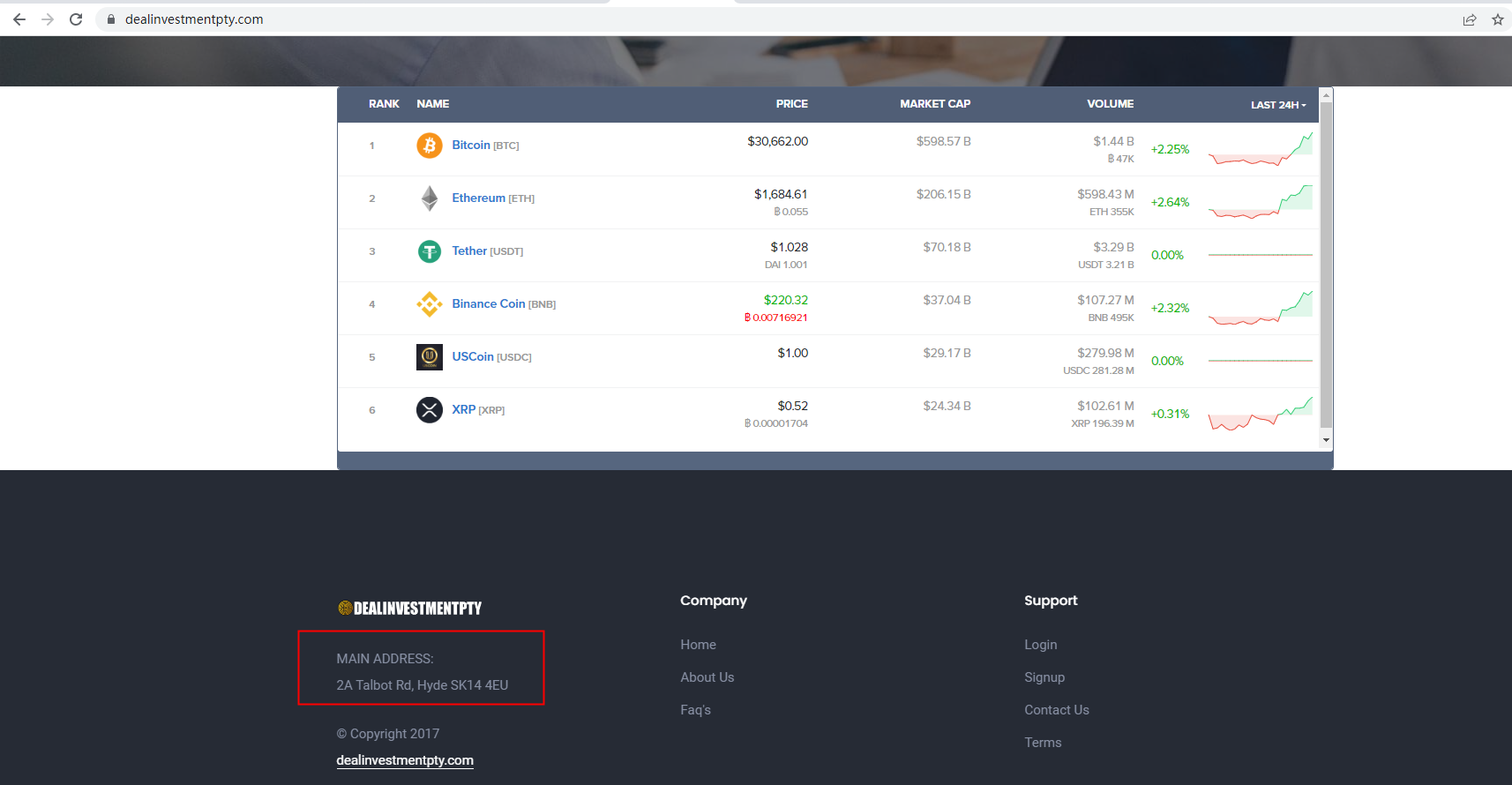This screenshot has width=1512, height=785.
Task: Click the address 2A Talbot Rd, Hyde SK14 4EU
Action: tap(423, 685)
